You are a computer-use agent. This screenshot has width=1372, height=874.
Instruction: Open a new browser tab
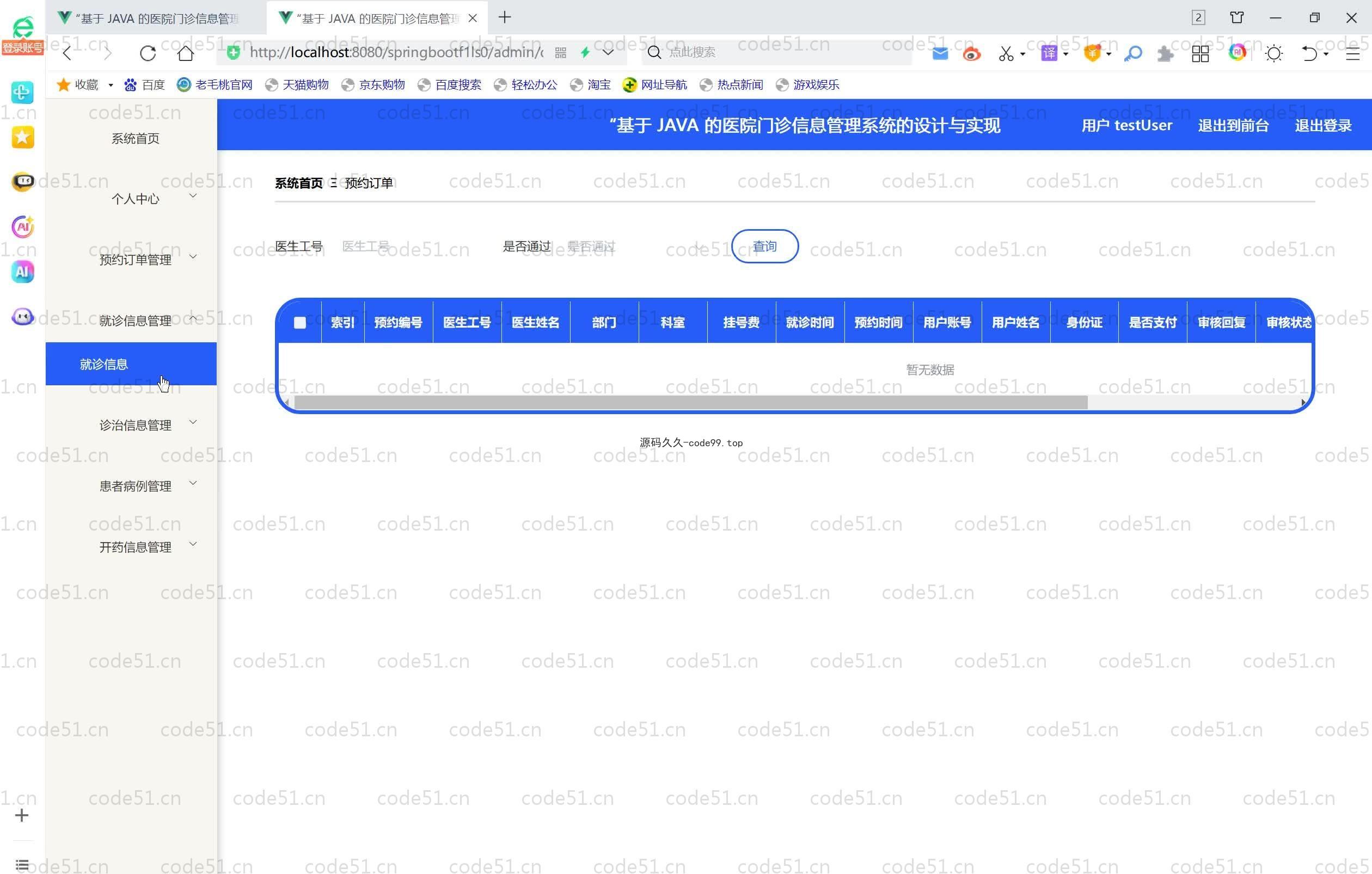point(505,17)
